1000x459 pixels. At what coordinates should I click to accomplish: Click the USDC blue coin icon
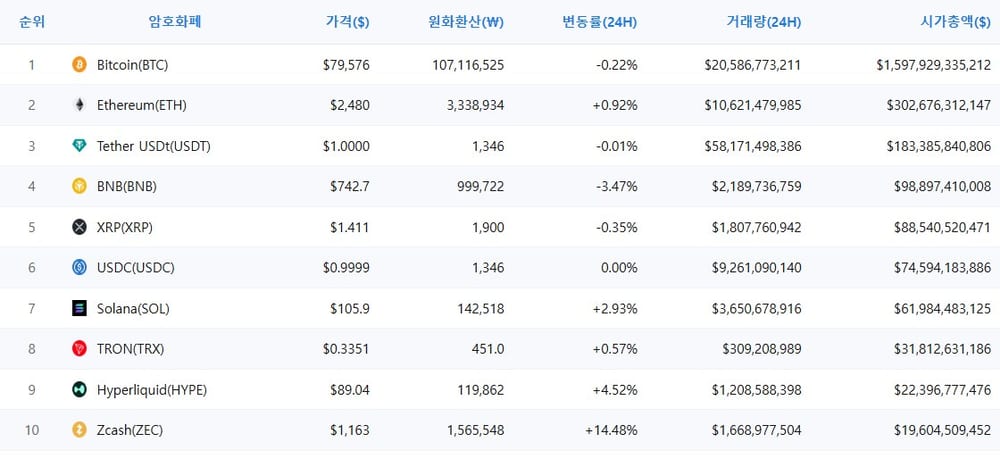(x=79, y=268)
